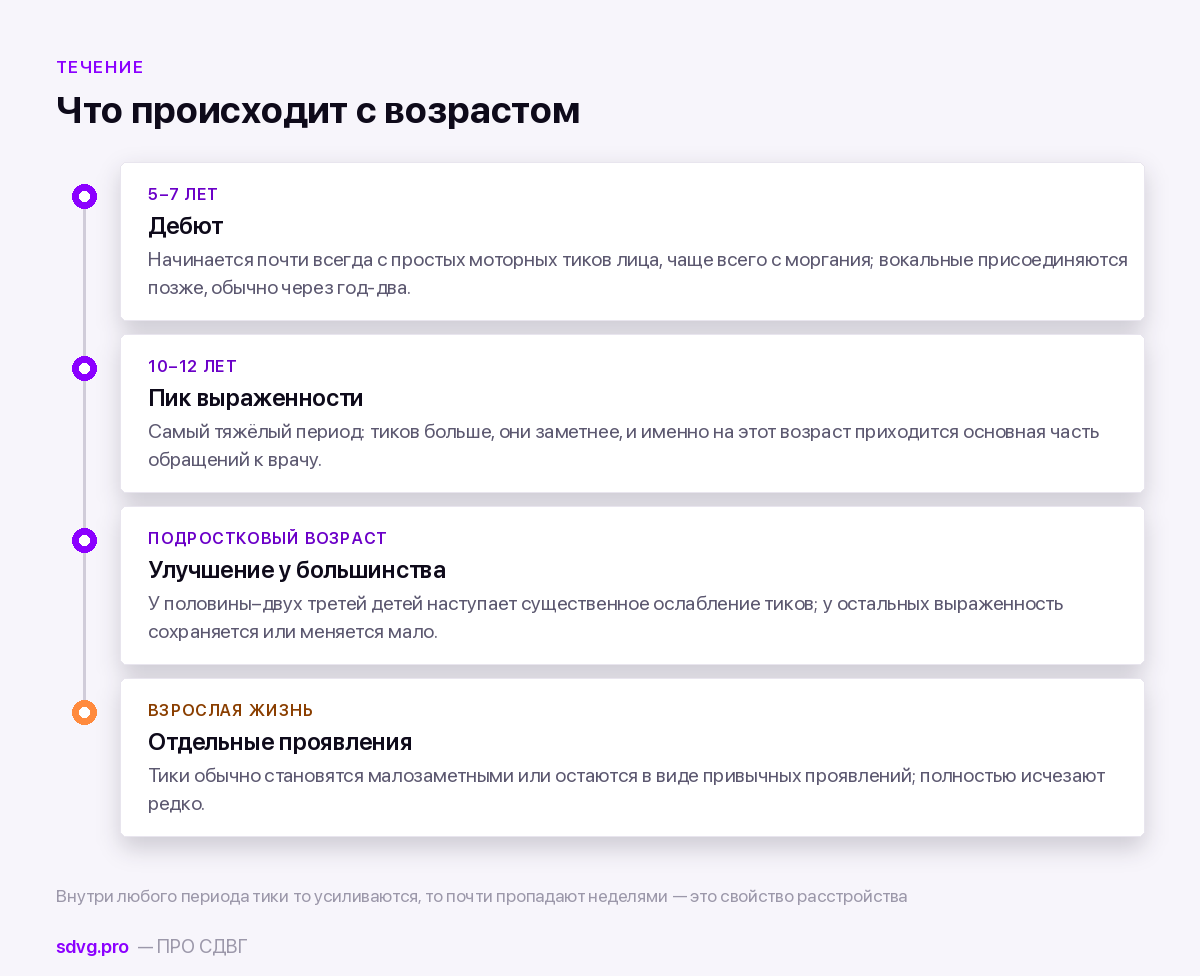The width and height of the screenshot is (1200, 976).
Task: Click the 'ТЕЧЕНИЕ' section label
Action: tap(100, 67)
